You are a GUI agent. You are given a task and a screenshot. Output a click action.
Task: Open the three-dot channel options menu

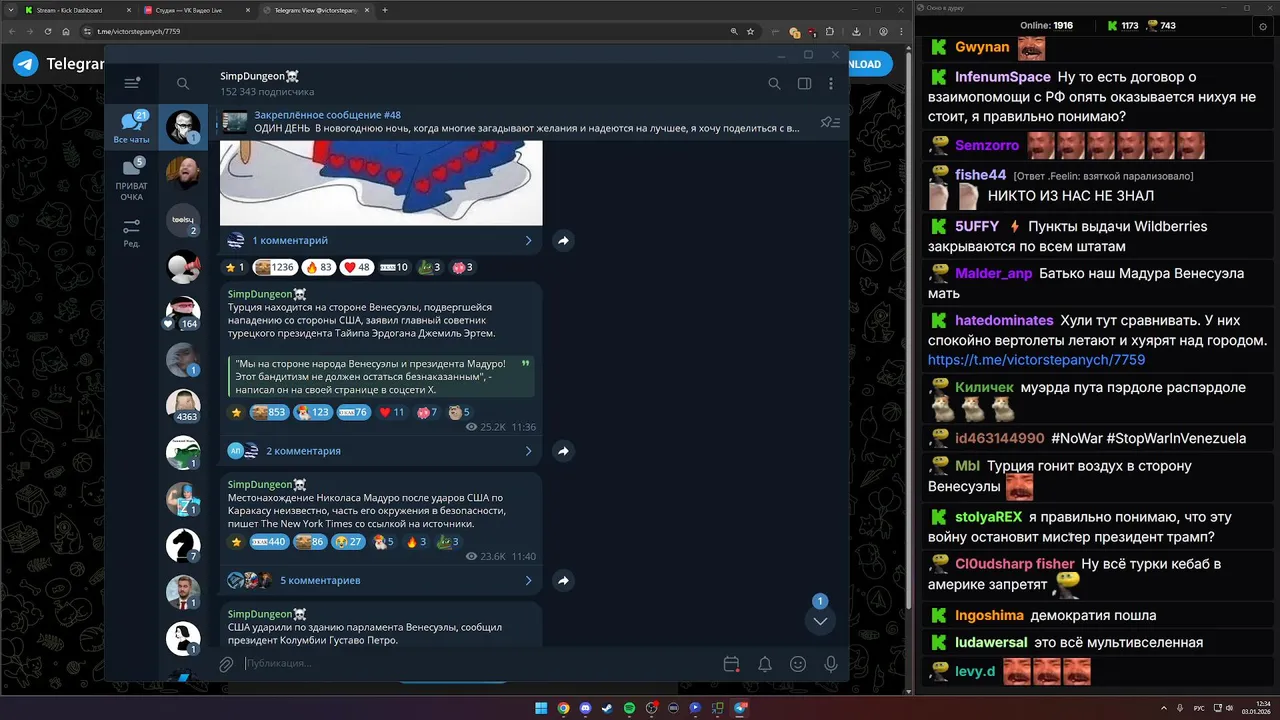click(831, 84)
